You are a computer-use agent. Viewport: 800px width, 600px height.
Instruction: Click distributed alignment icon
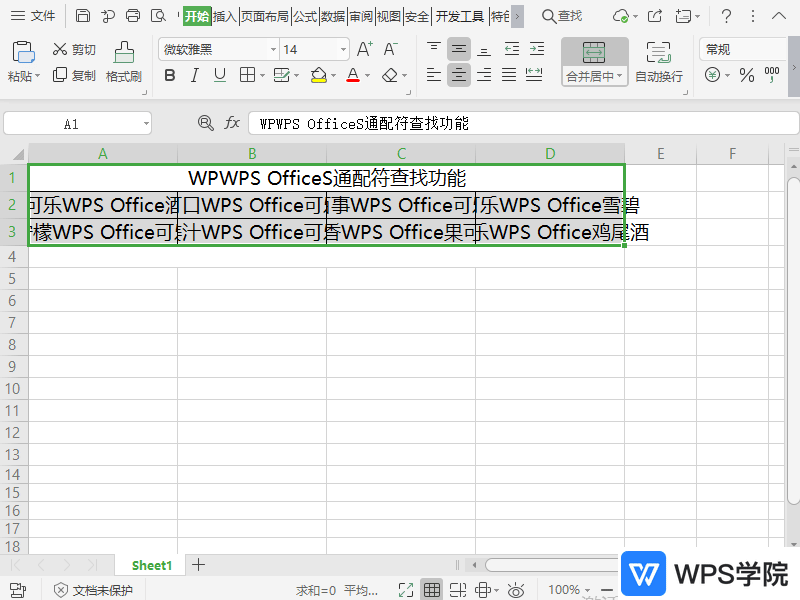(534, 75)
